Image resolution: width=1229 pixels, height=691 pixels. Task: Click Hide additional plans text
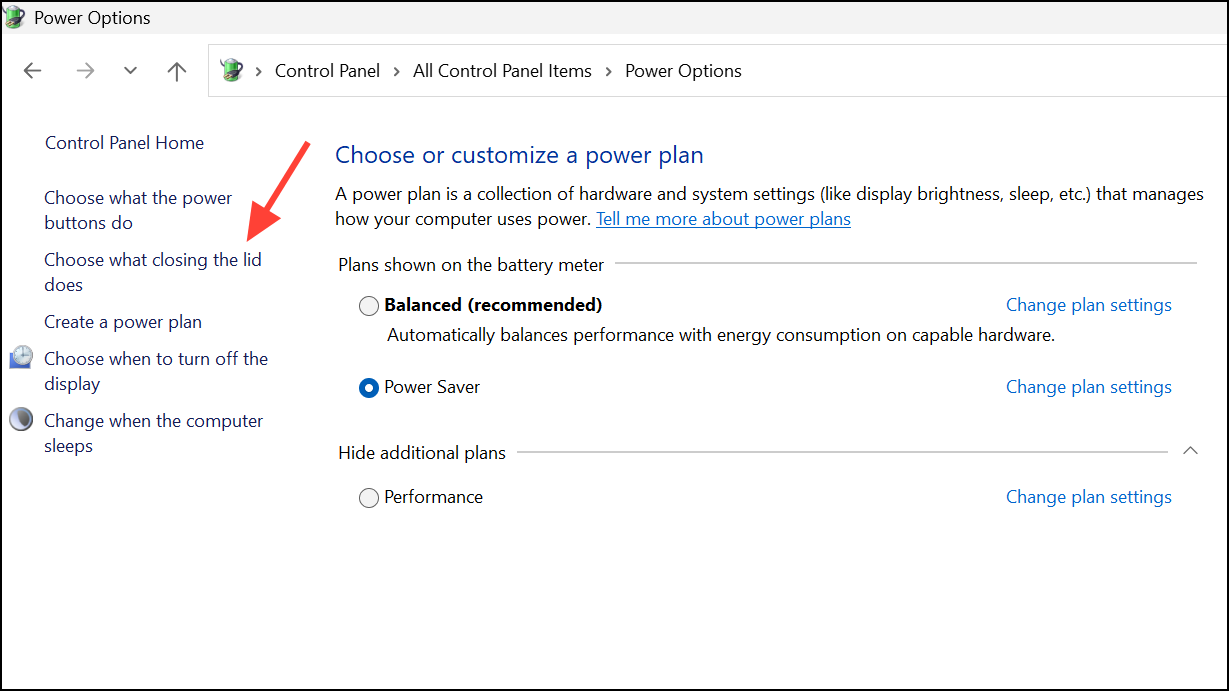pyautogui.click(x=421, y=452)
